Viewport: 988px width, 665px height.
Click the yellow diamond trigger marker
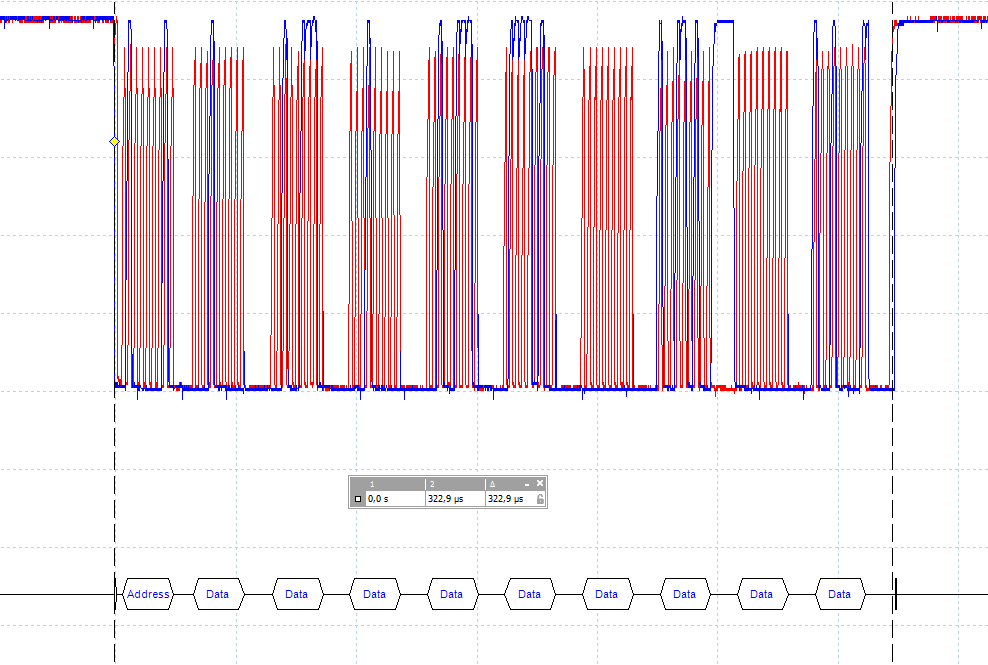114,142
